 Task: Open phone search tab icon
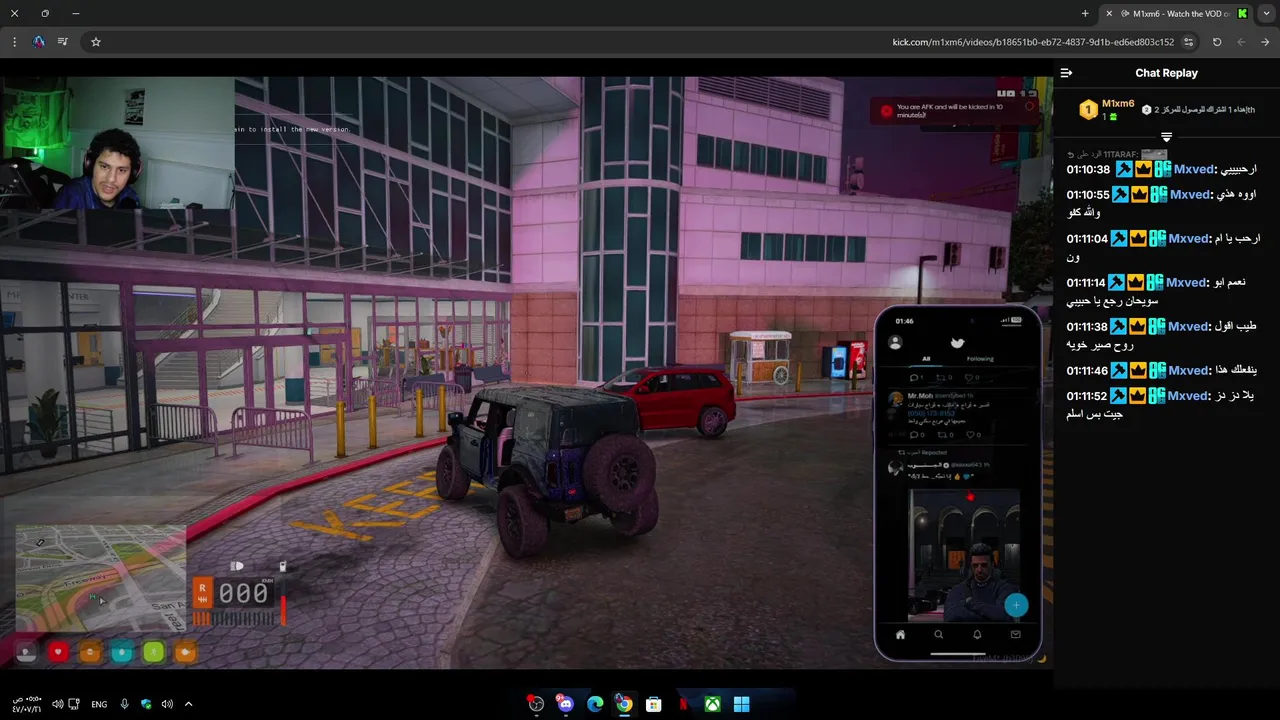click(938, 634)
